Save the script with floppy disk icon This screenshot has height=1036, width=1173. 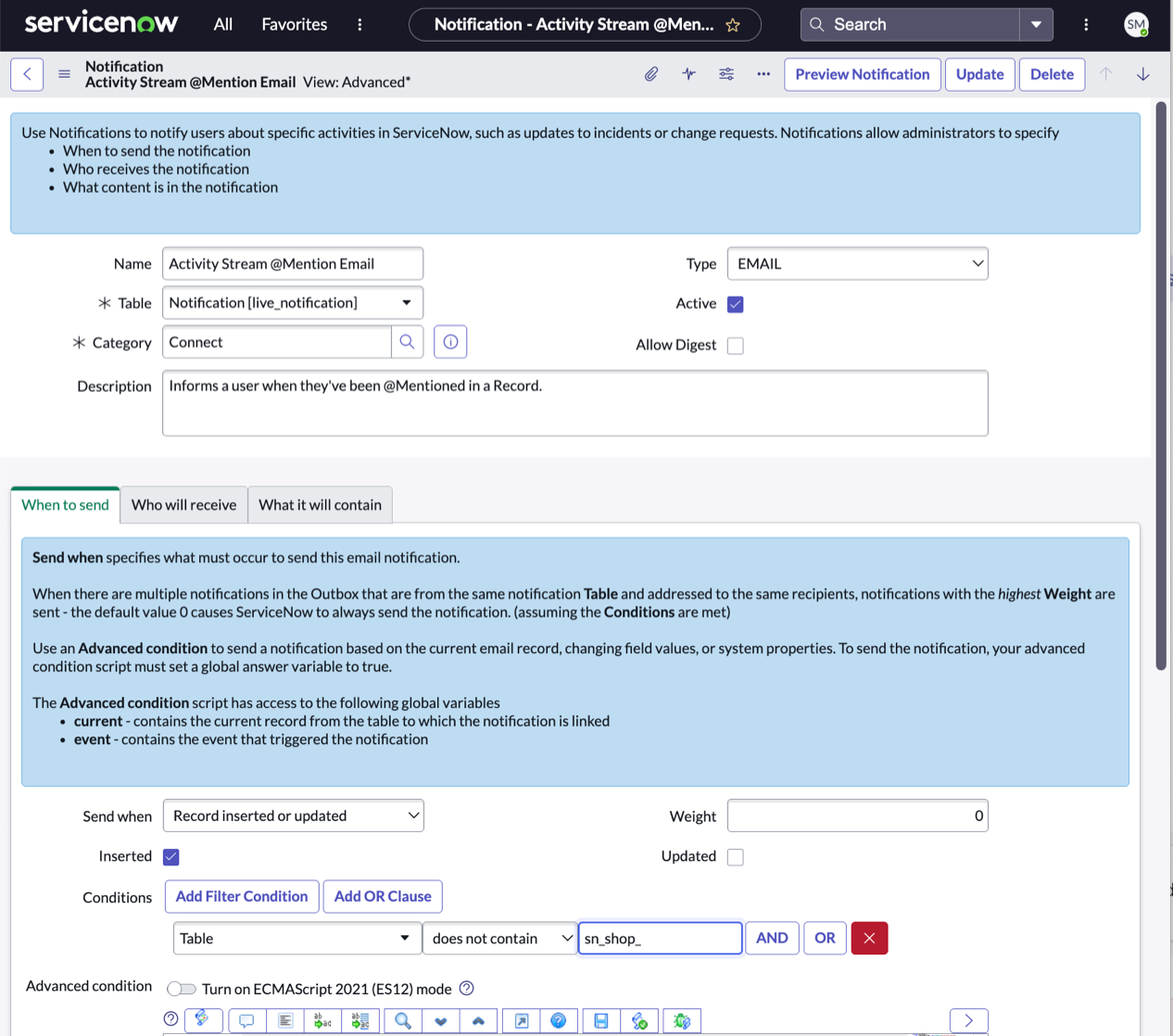tap(601, 1020)
